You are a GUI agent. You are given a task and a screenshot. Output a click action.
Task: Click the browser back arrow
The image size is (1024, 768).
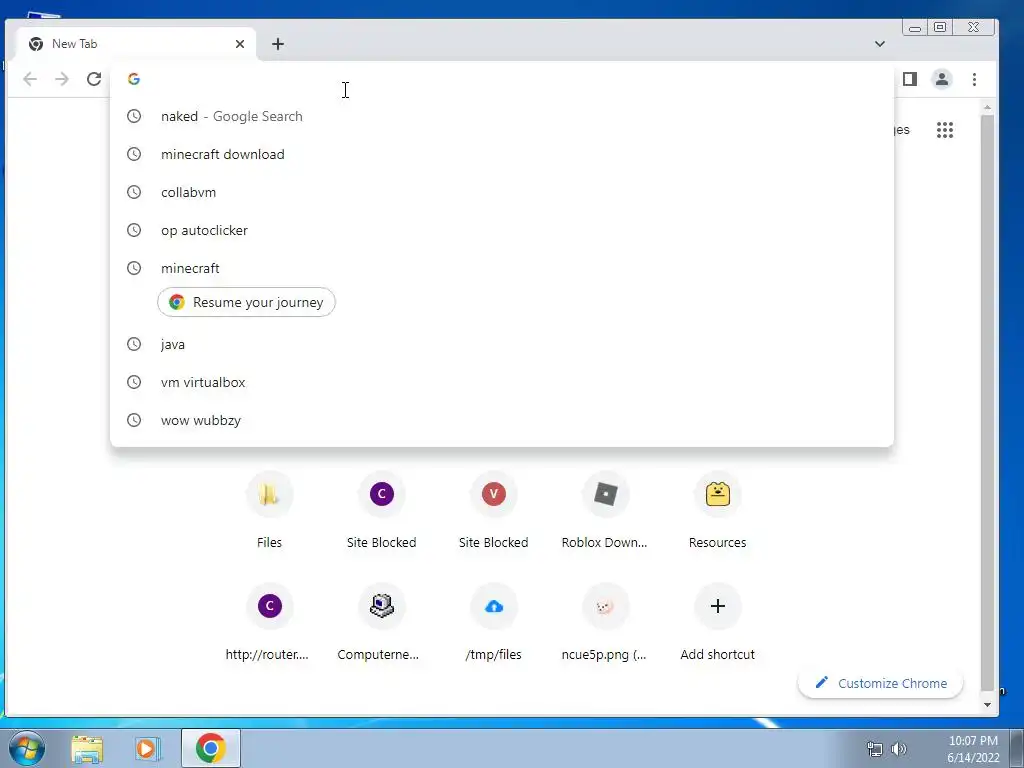point(30,79)
